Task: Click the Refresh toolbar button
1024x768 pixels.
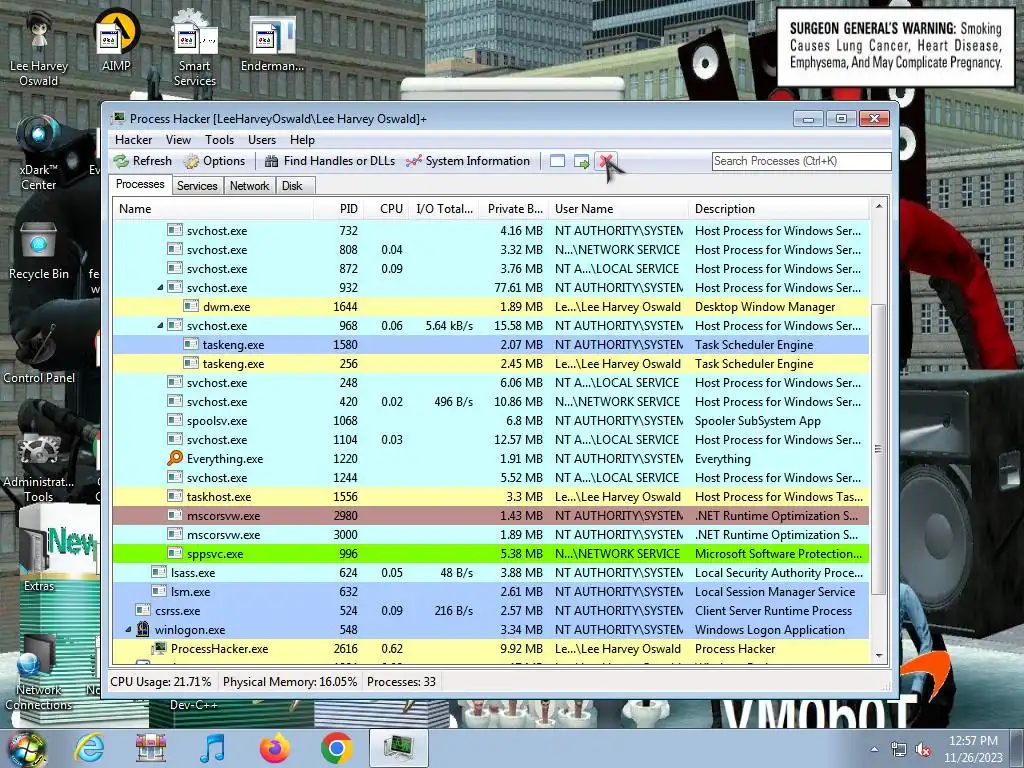Action: pos(142,161)
